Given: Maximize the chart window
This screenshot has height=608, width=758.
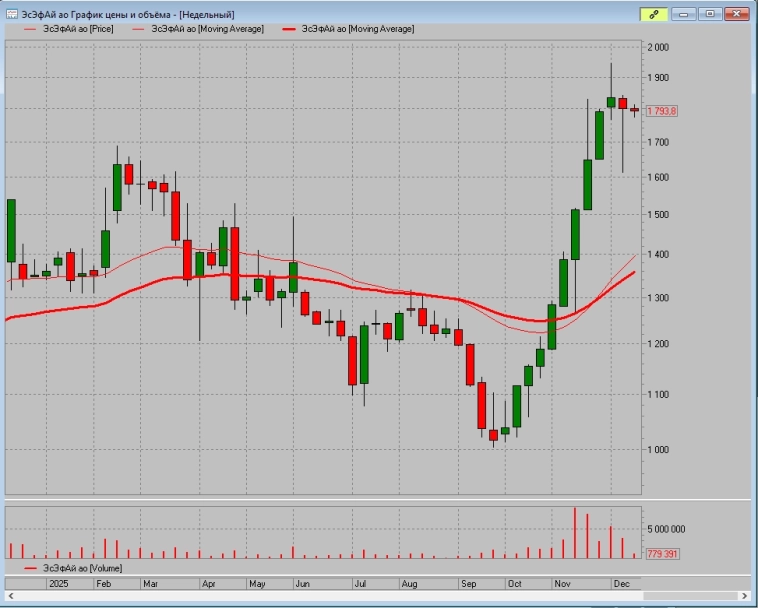Looking at the screenshot, I should coord(711,14).
